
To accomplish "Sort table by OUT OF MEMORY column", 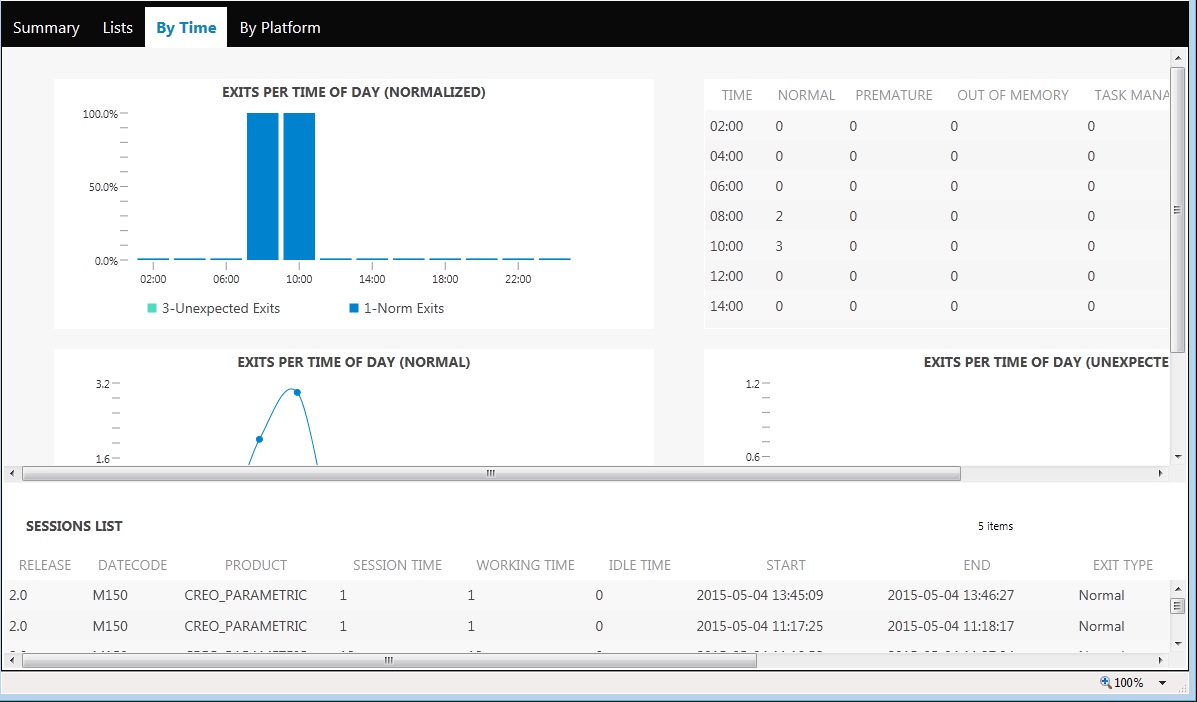I will tap(1013, 95).
